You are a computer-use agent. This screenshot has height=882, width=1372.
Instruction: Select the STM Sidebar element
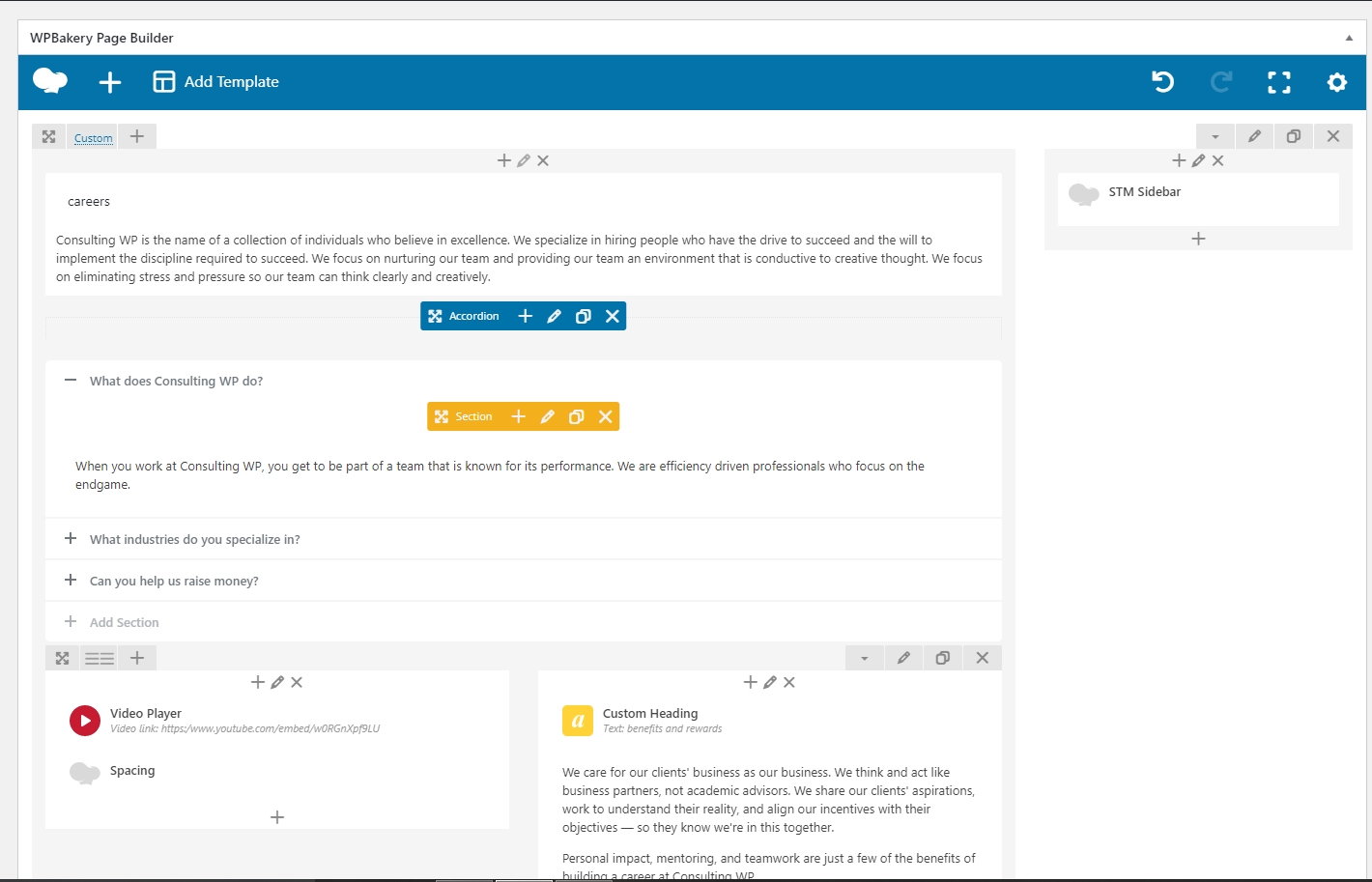[x=1198, y=199]
